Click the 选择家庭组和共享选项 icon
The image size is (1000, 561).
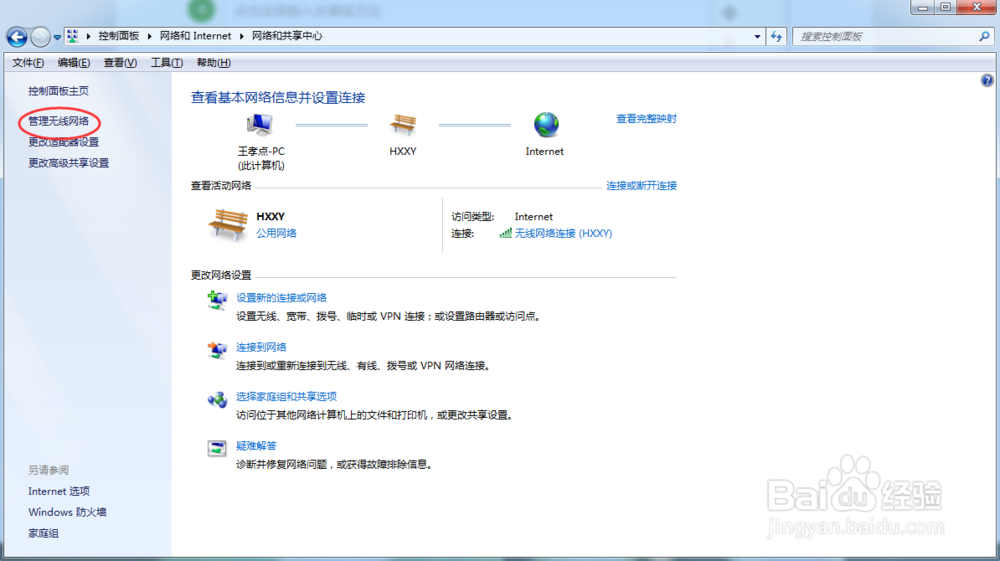(217, 399)
